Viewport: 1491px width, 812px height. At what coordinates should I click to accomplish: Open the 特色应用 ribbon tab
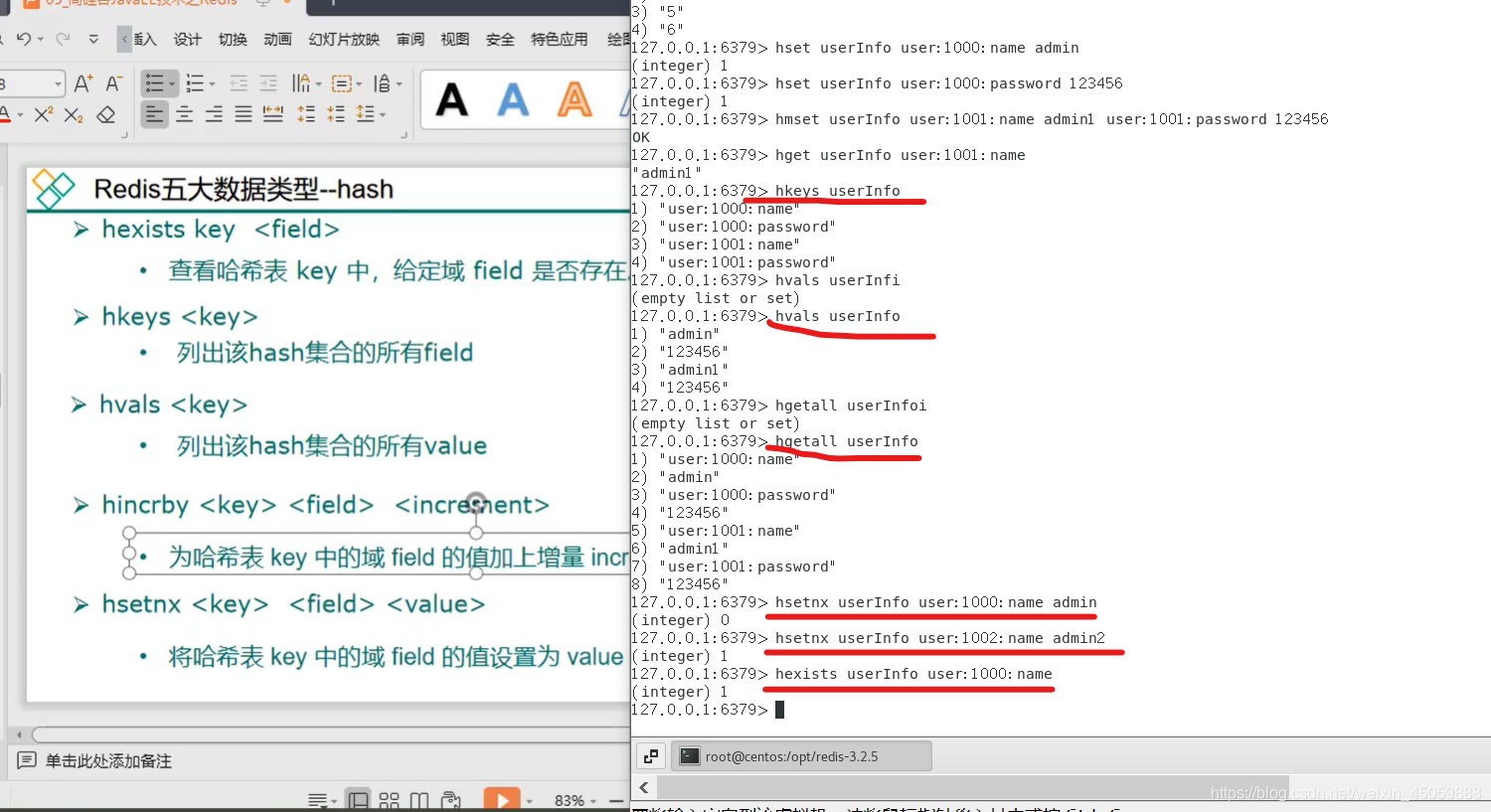coord(560,39)
